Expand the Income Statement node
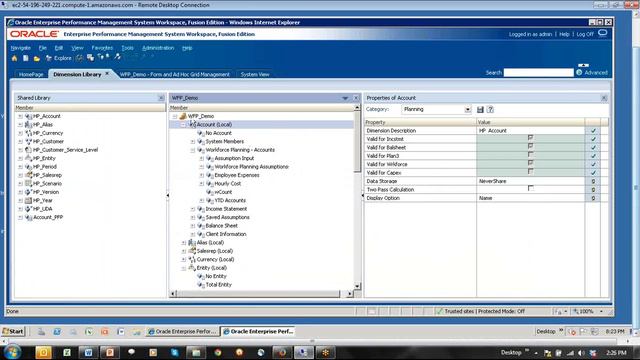 click(193, 209)
